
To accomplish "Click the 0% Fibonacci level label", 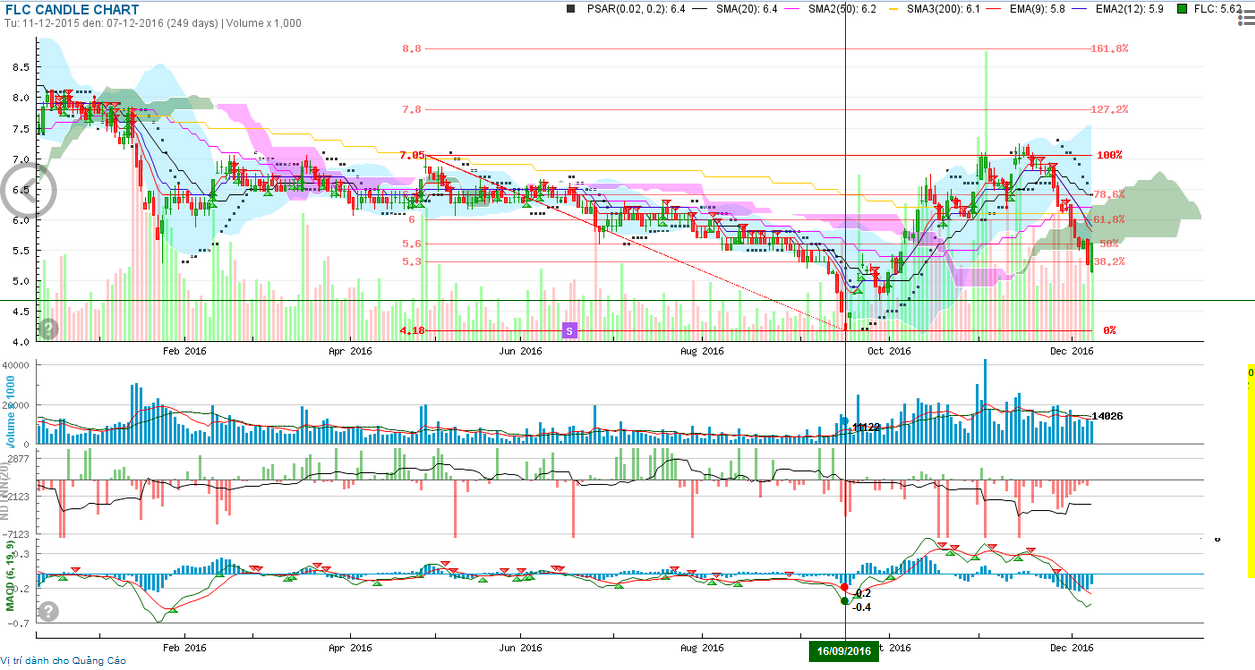I will pos(1109,330).
